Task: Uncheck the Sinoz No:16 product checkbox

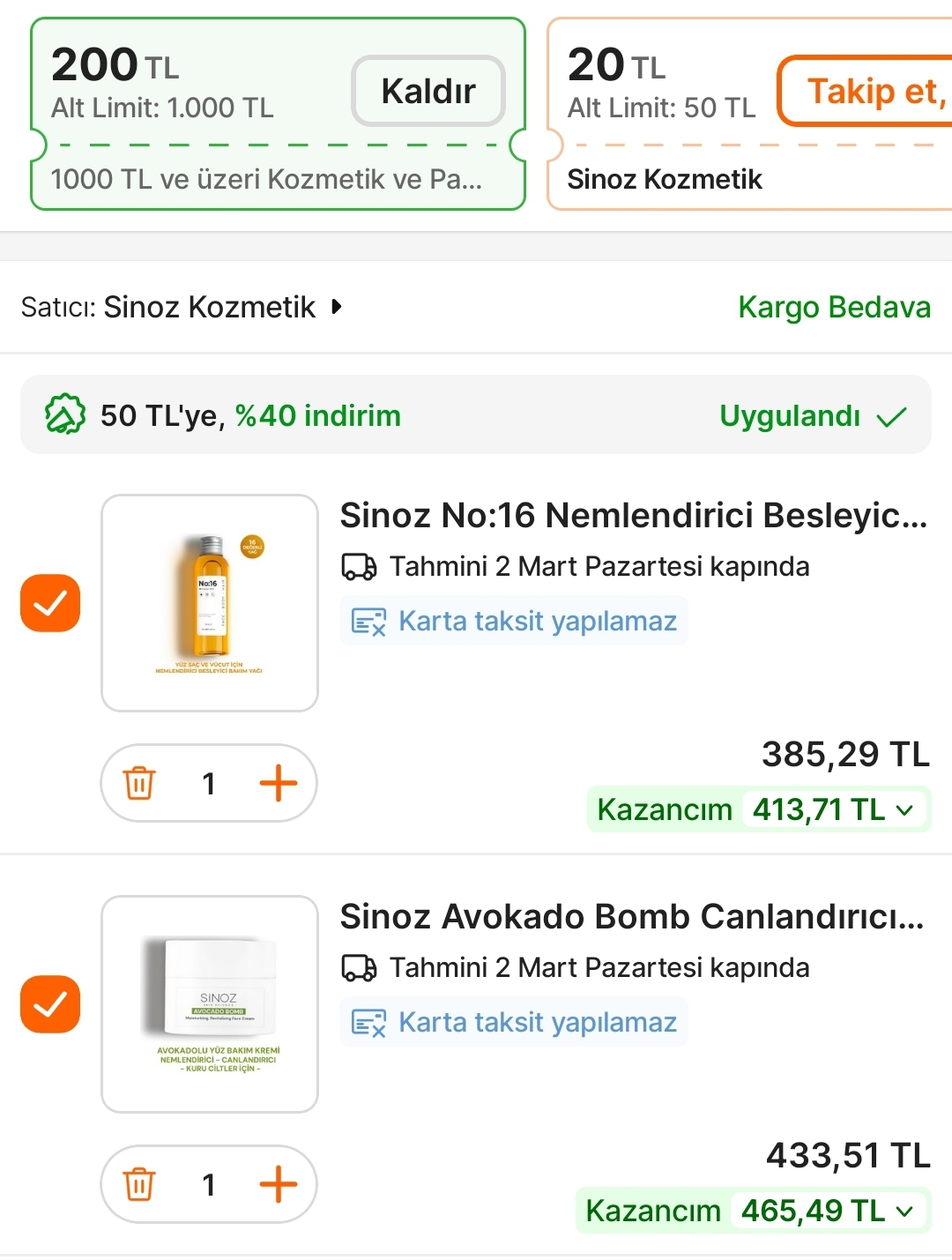Action: coord(50,603)
